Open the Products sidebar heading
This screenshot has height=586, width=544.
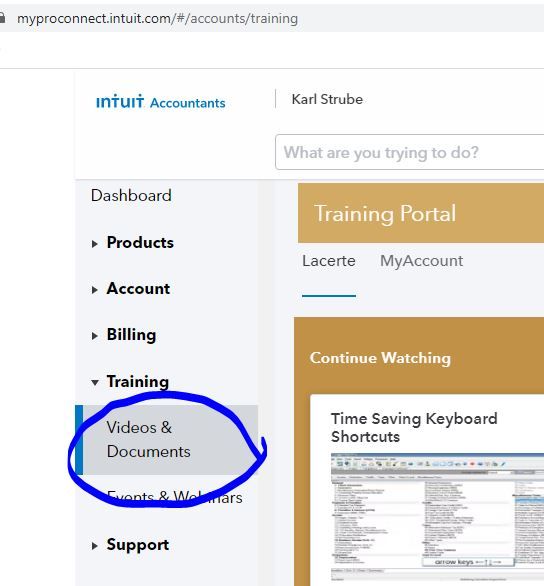pyautogui.click(x=140, y=243)
